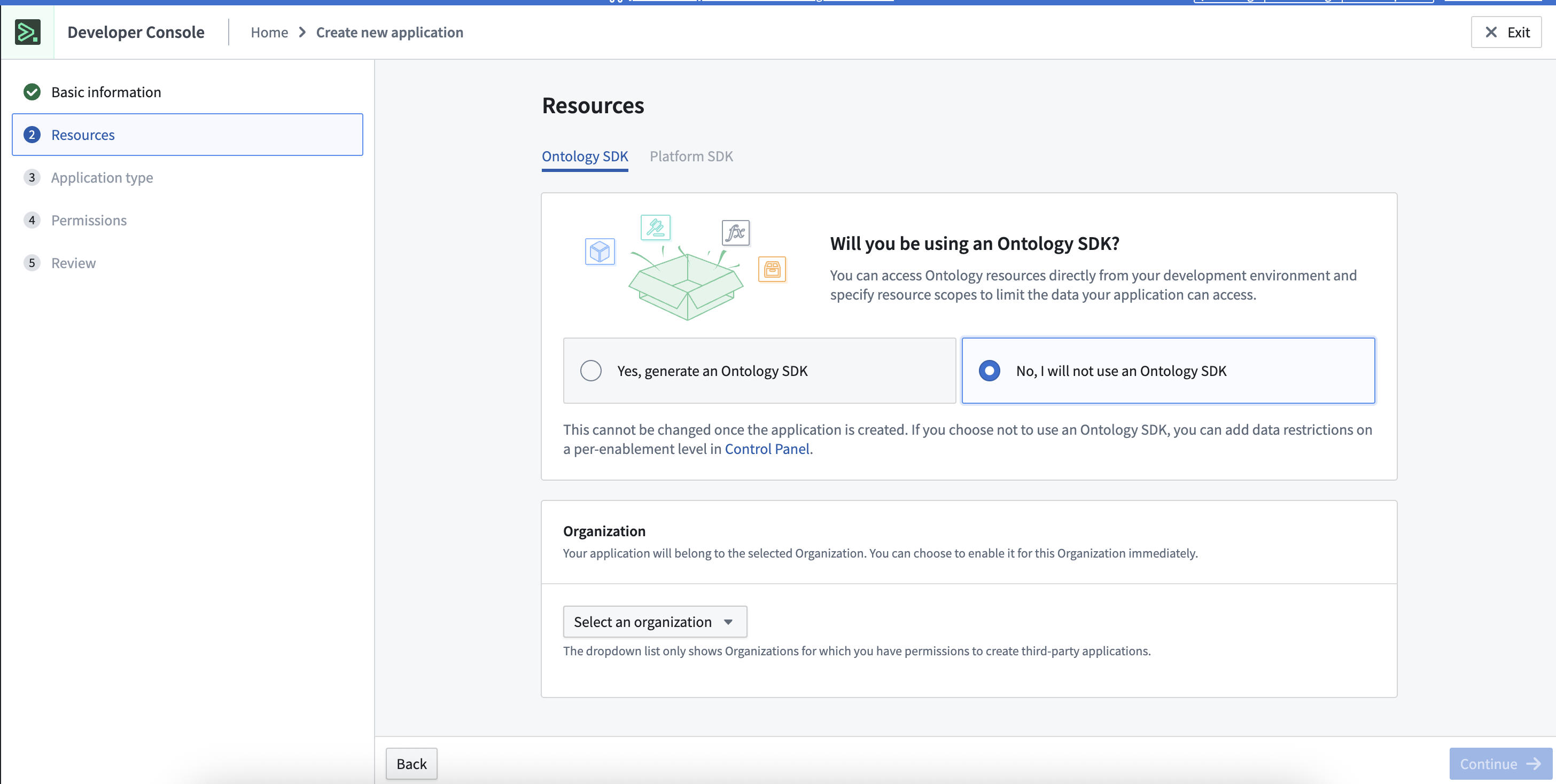Click the step 4 Permissions badge
The height and width of the screenshot is (784, 1556).
pos(32,220)
